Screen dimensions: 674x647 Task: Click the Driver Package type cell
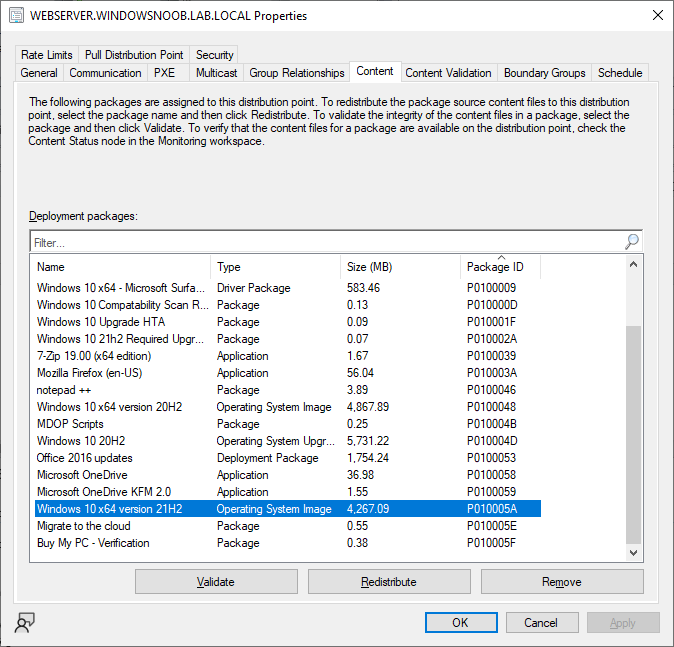pyautogui.click(x=254, y=288)
